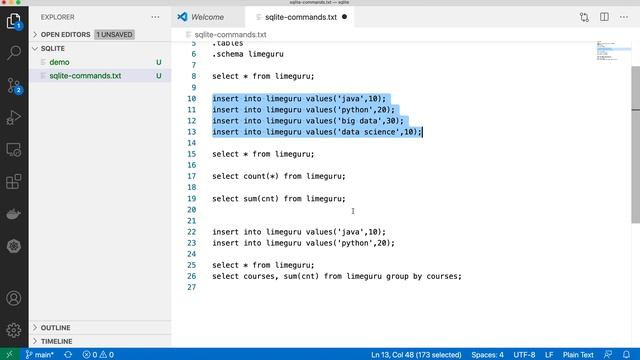Click line number 17 in gutter
This screenshot has width=640, height=360.
[192, 176]
